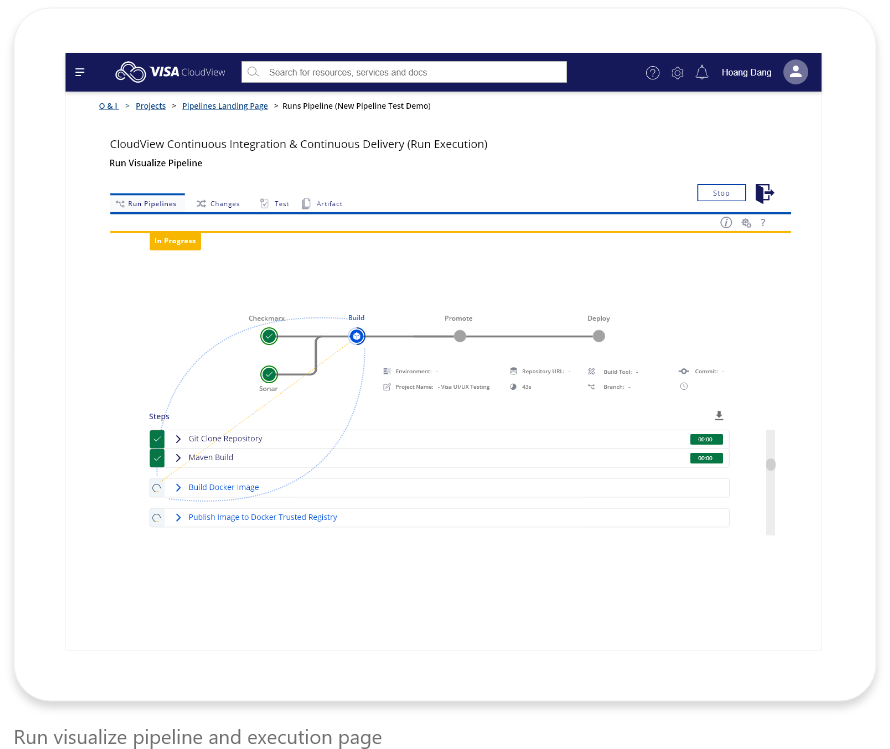Click the user avatar for Hoang Dang
890x749 pixels.
click(x=795, y=72)
